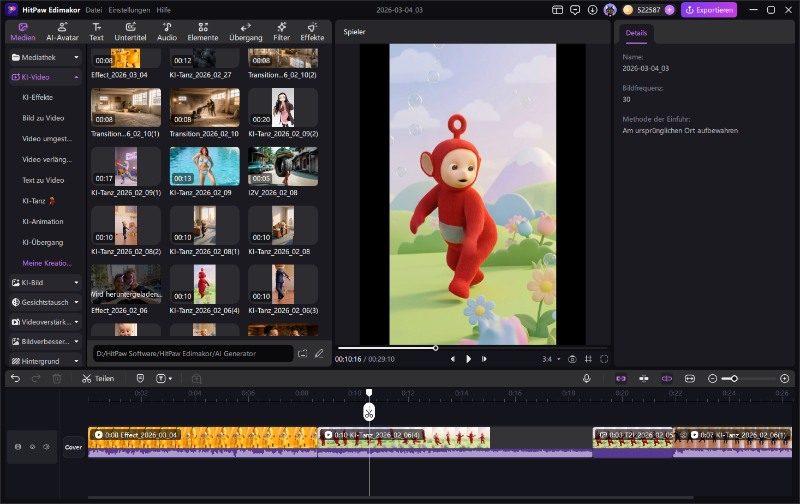Click the user avatar icon
The width and height of the screenshot is (800, 504).
[x=610, y=10]
